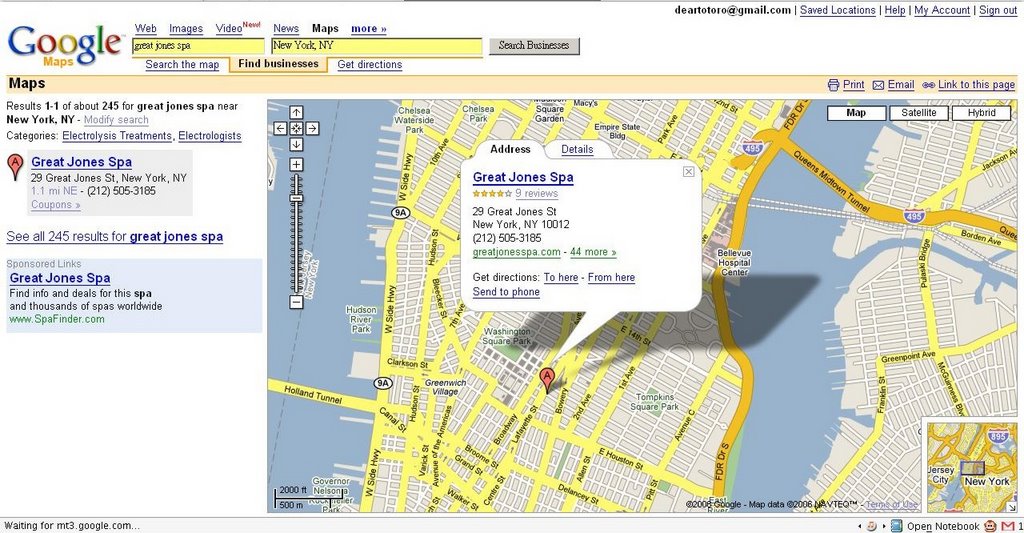
Task: Click 1.1 mi NE distance link
Action: coord(54,191)
